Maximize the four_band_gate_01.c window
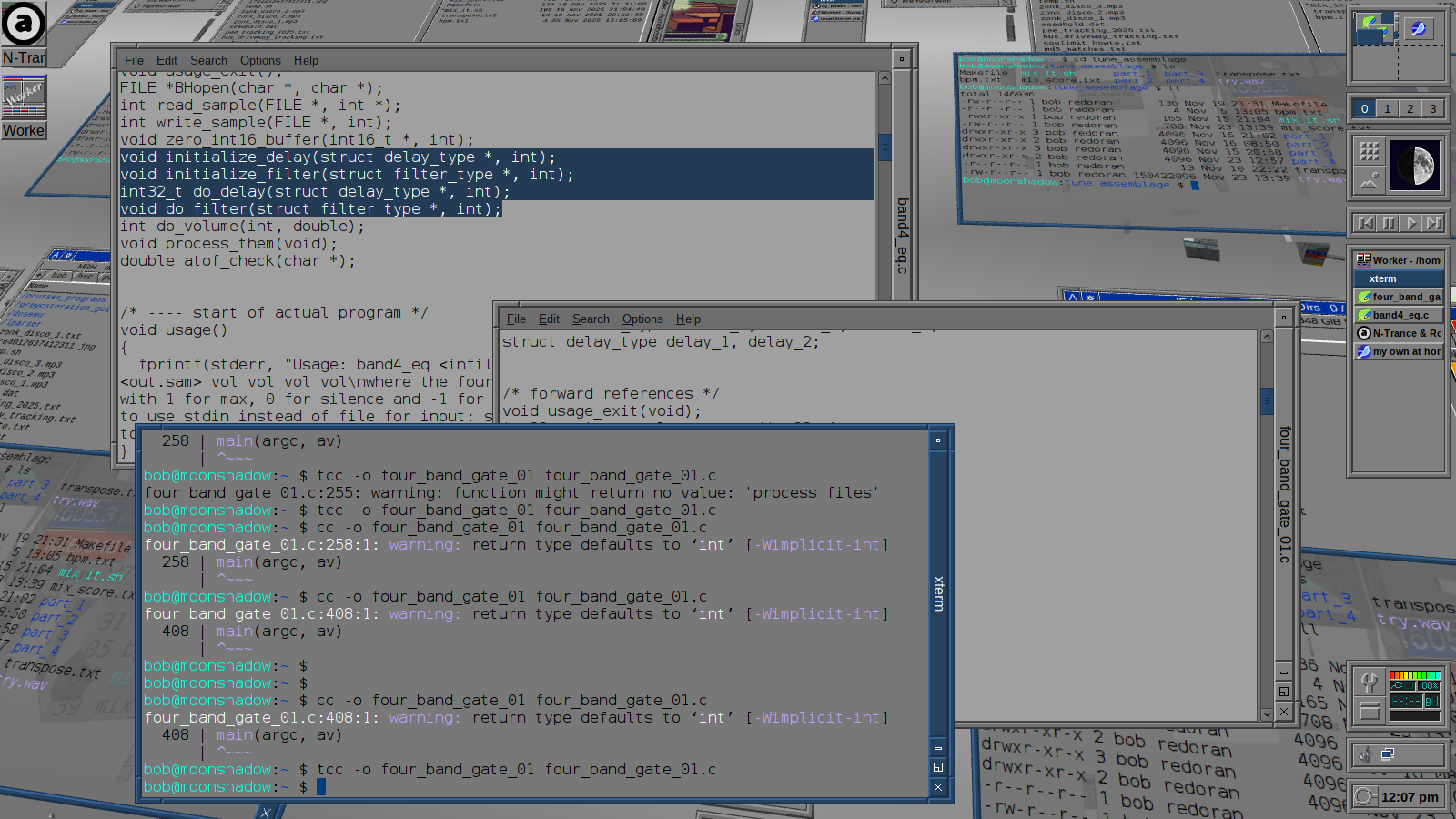This screenshot has width=1456, height=819. (1284, 693)
